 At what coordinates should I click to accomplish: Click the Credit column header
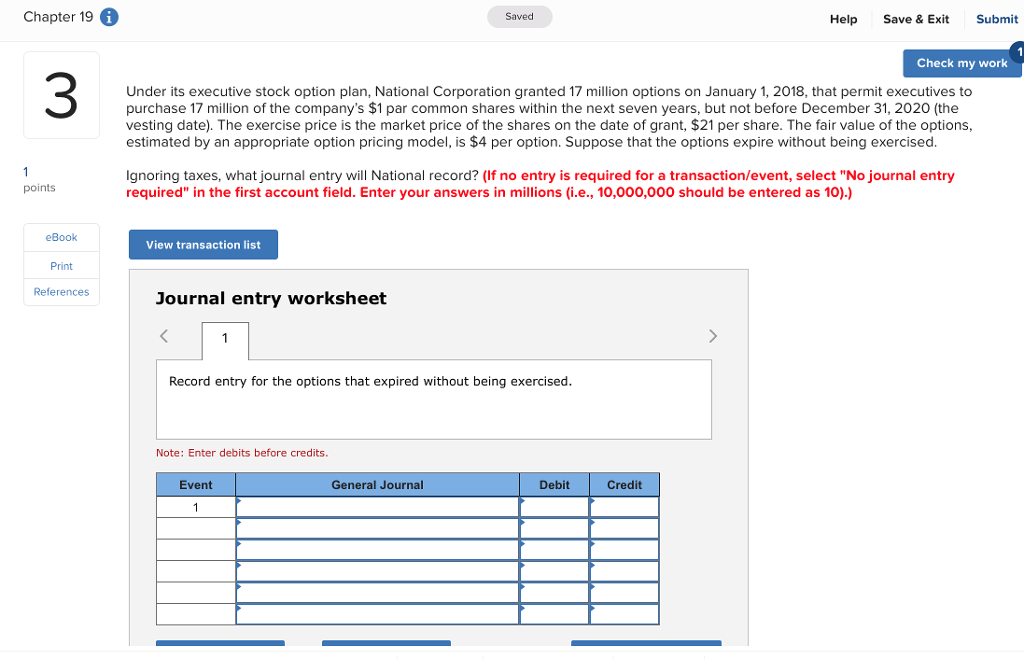tap(624, 485)
